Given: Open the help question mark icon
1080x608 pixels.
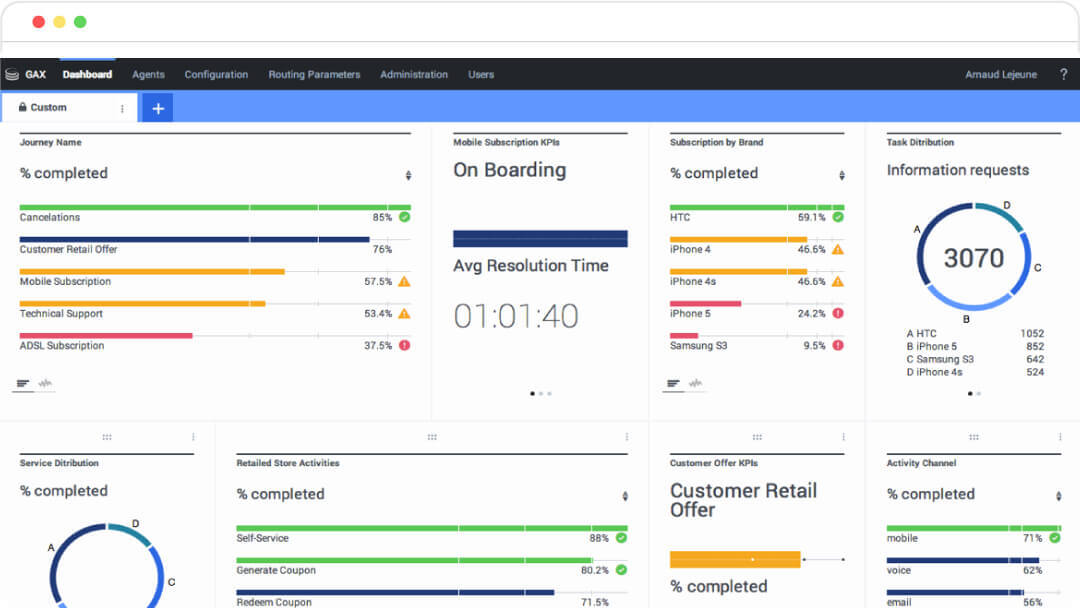Looking at the screenshot, I should (1063, 74).
